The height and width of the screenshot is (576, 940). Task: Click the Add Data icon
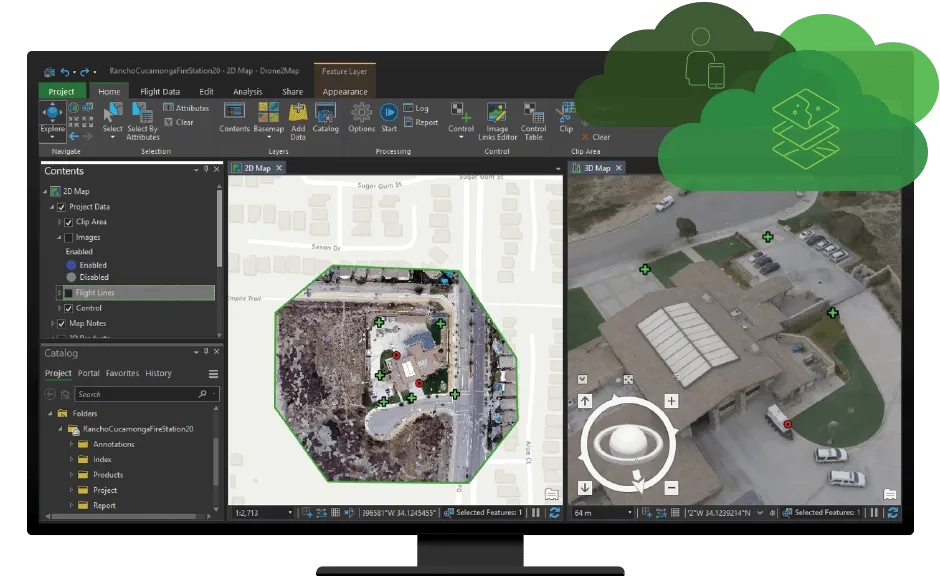[297, 112]
